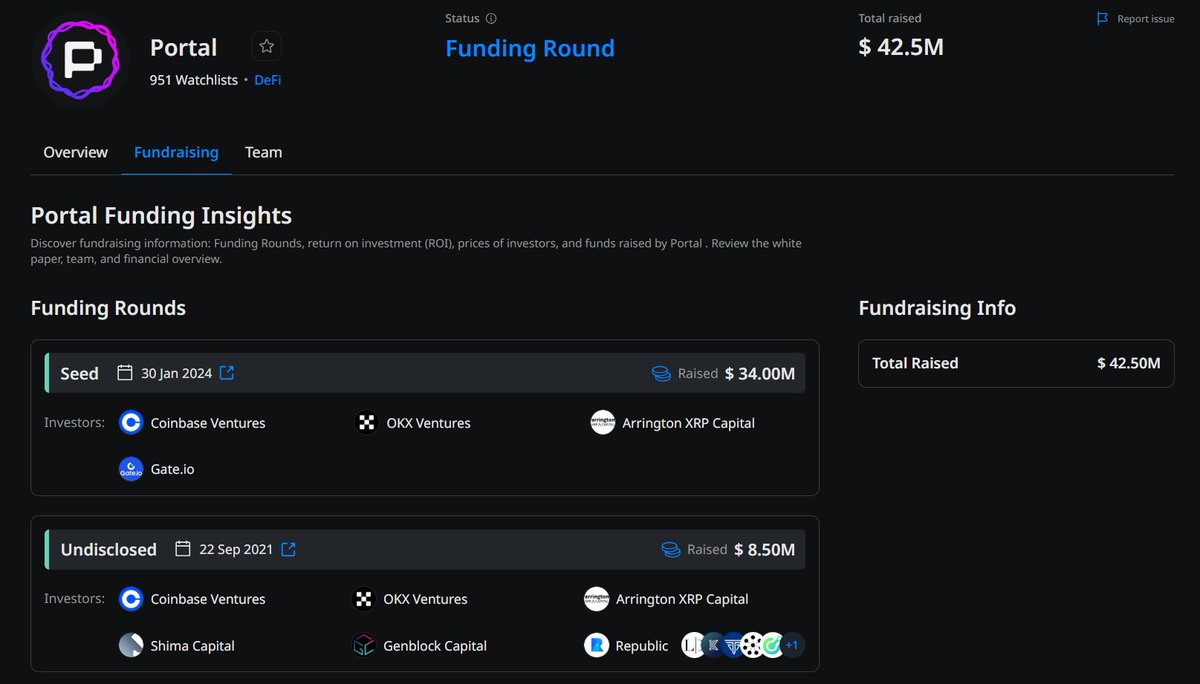Screen dimensions: 1200x684
Task: Open the DeFi category link
Action: click(x=268, y=80)
